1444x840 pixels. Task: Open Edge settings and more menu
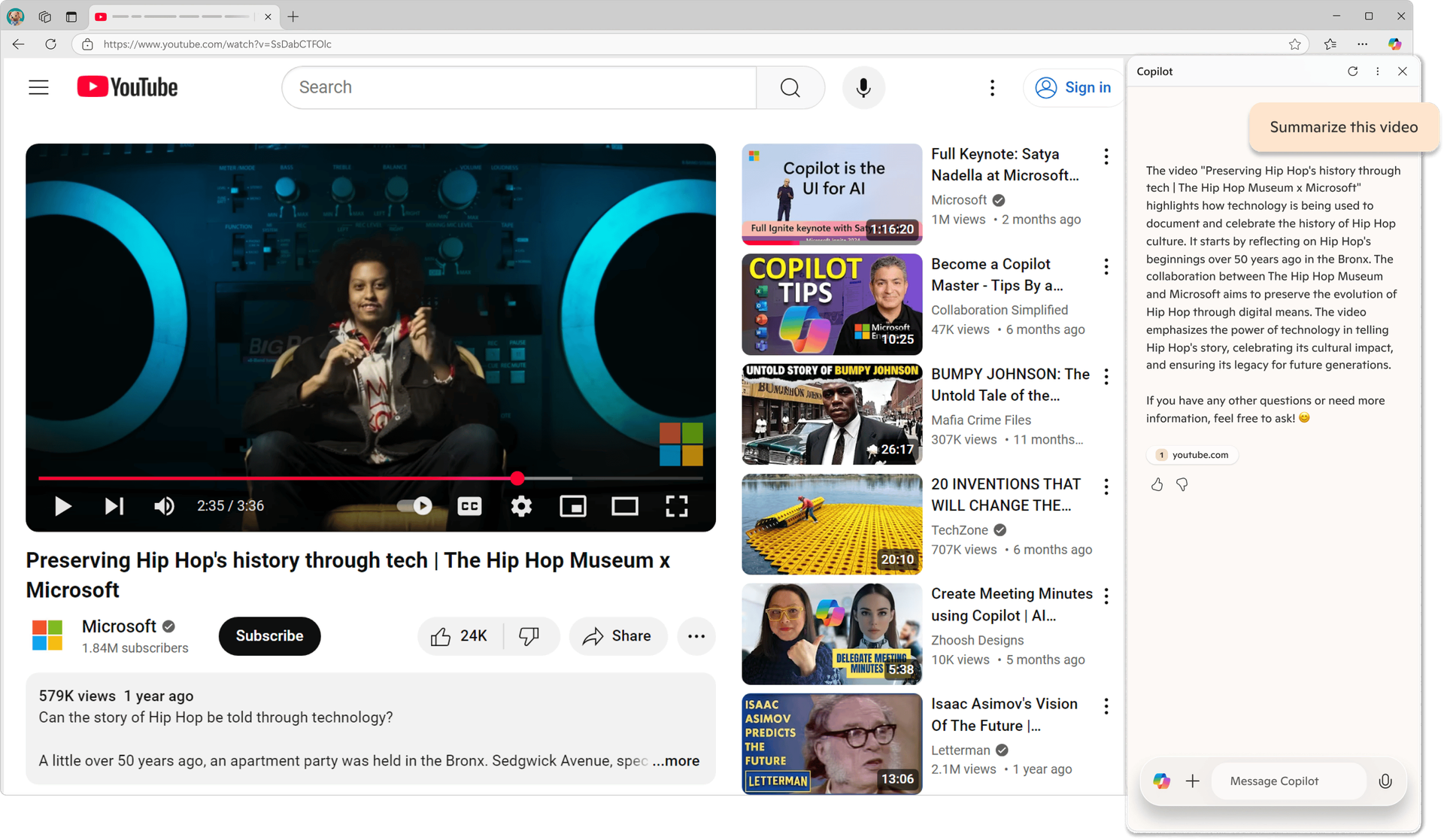pos(1363,44)
